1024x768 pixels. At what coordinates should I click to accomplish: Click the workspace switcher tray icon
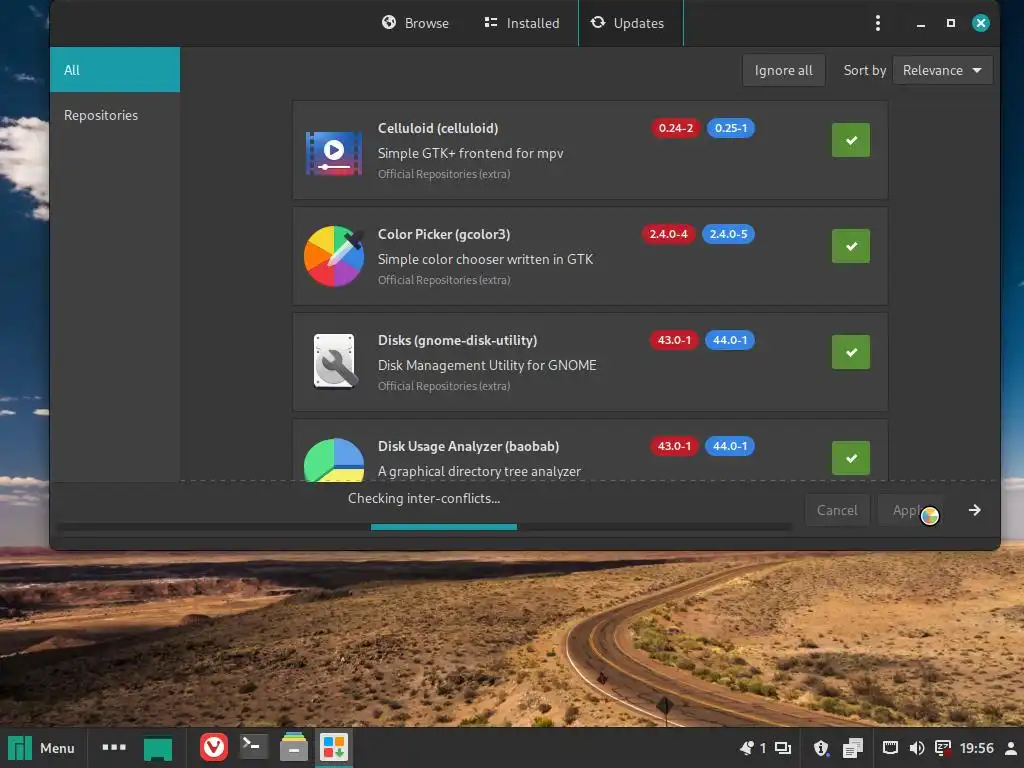tap(783, 748)
